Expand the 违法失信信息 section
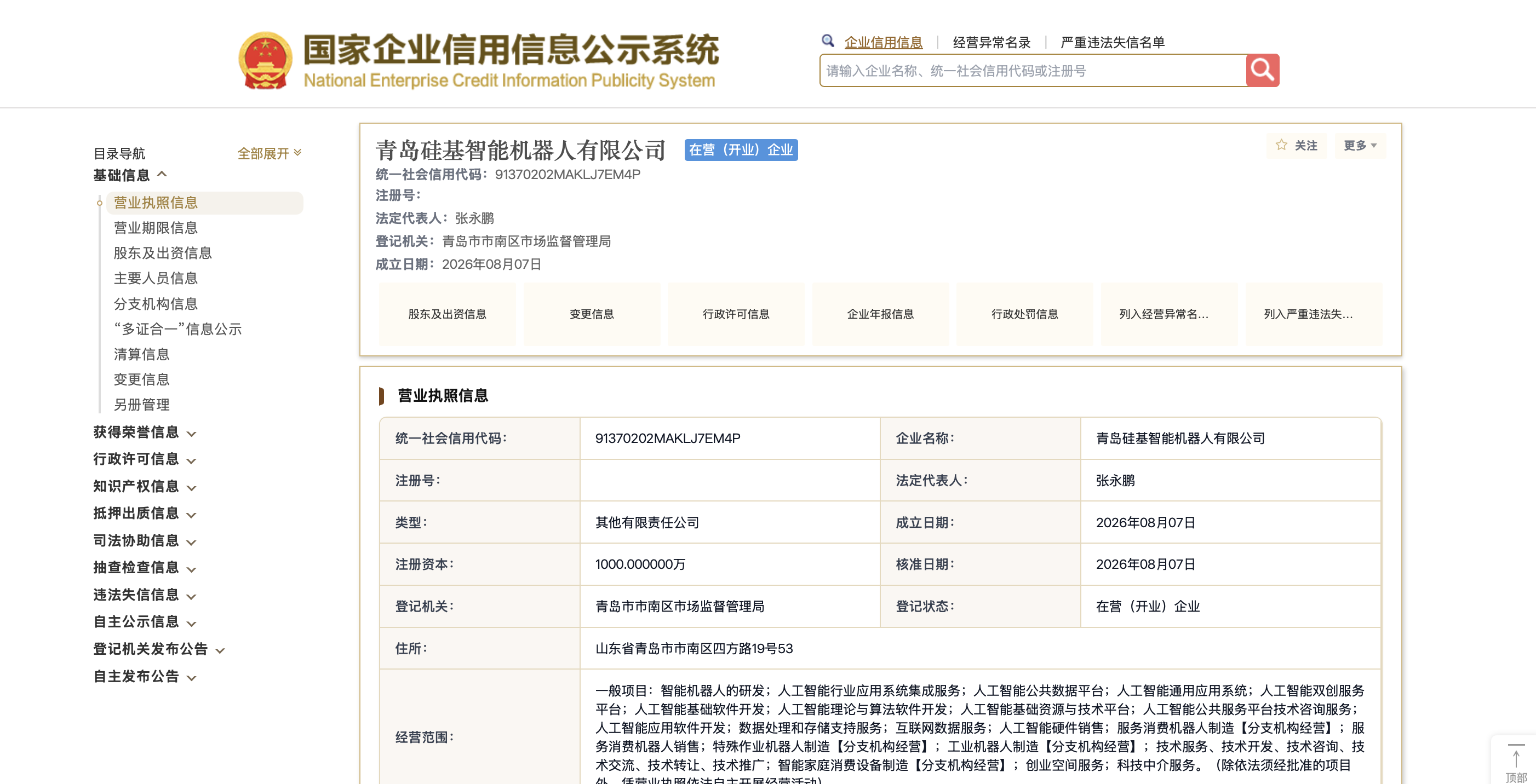Viewport: 1536px width, 784px height. coord(144,595)
